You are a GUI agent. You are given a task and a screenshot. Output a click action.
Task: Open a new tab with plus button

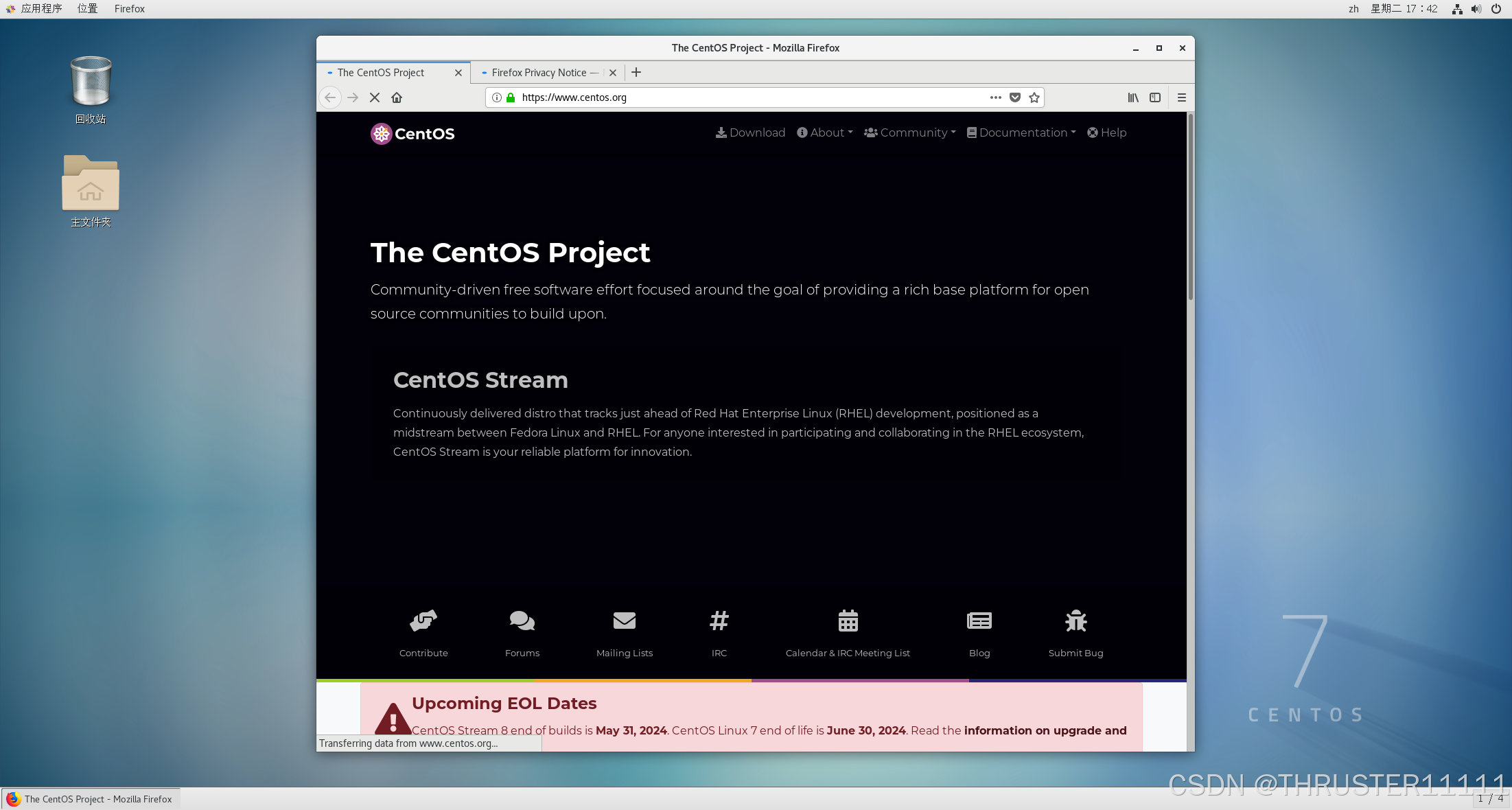636,72
